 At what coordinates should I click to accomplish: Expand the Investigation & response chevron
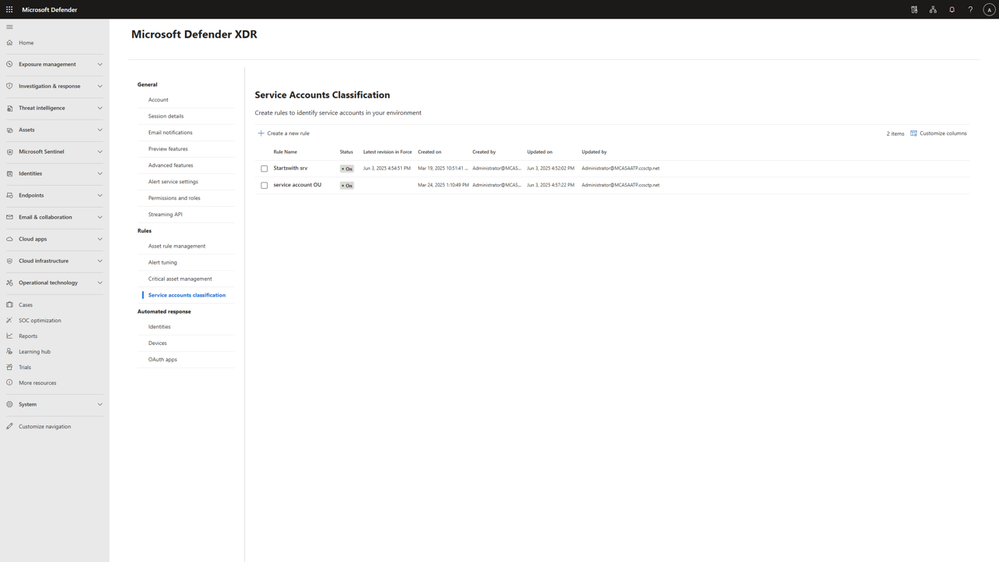click(99, 86)
